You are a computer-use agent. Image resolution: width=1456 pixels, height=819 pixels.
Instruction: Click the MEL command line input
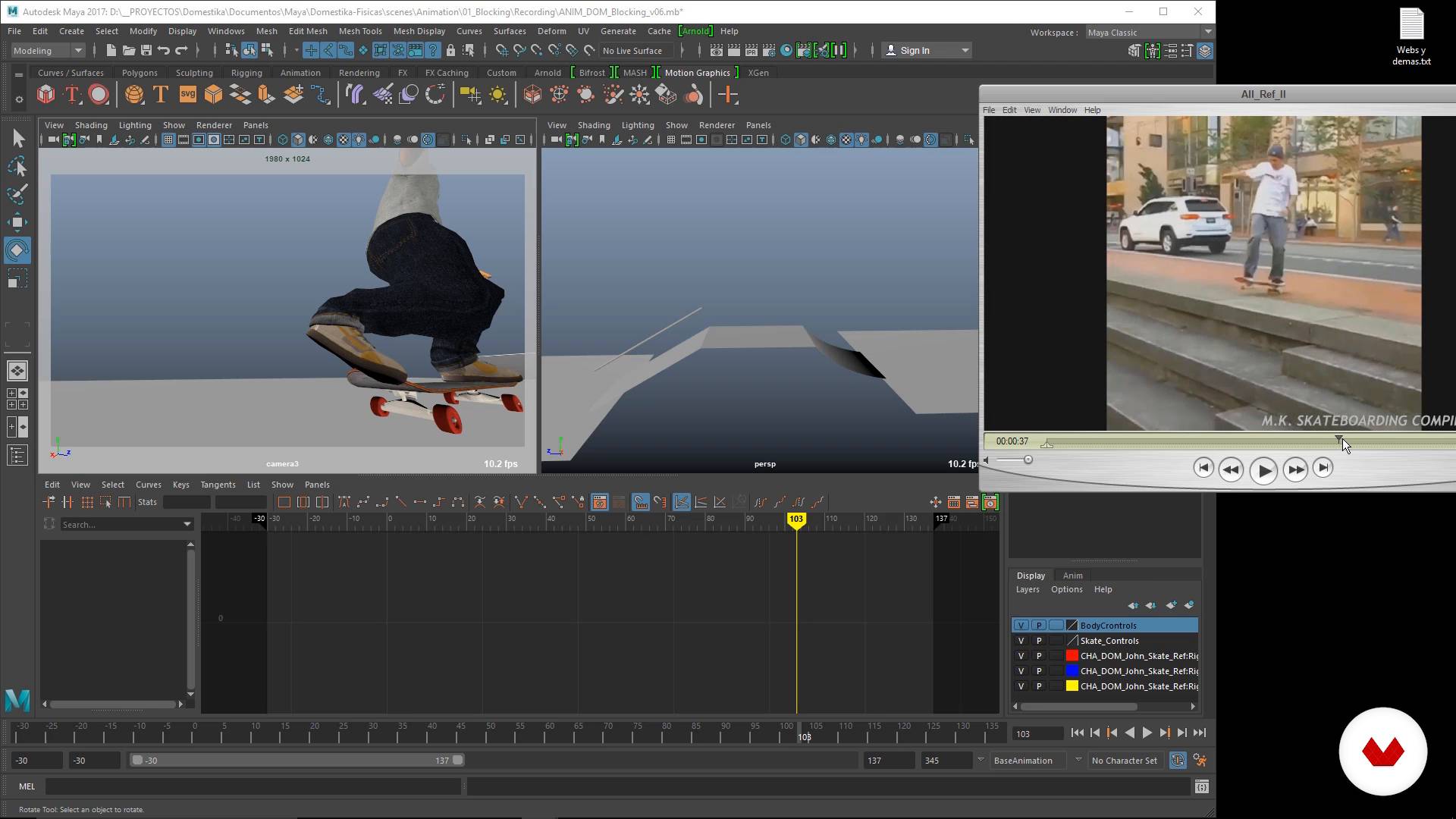click(253, 787)
